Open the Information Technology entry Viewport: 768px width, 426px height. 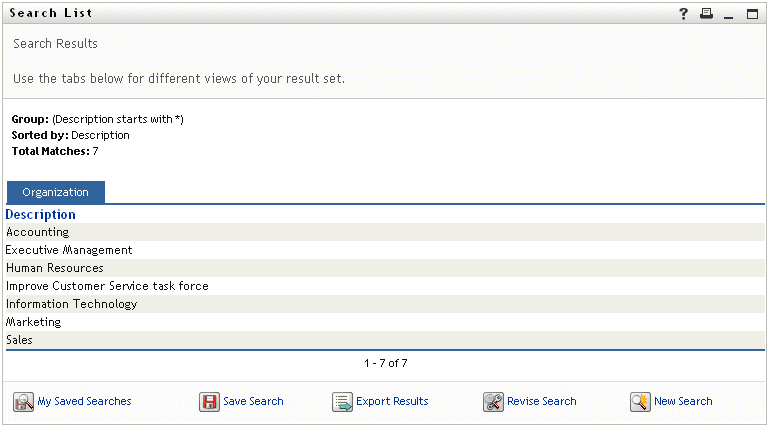[x=71, y=304]
